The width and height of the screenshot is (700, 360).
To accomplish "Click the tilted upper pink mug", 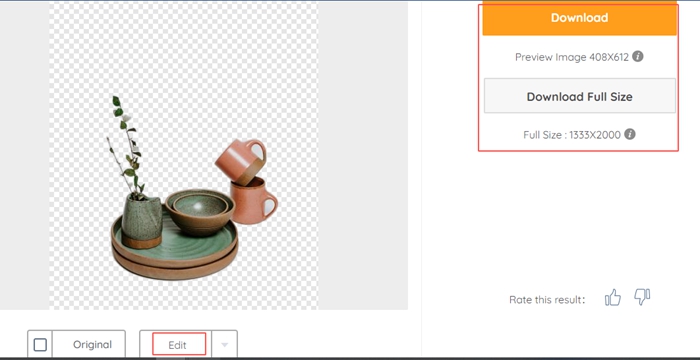I will click(x=241, y=161).
